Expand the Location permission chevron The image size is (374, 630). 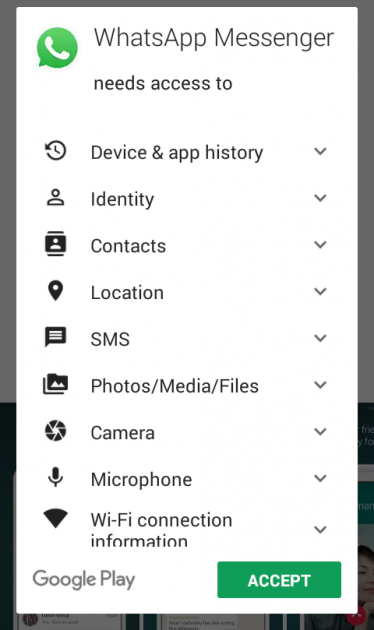point(320,291)
